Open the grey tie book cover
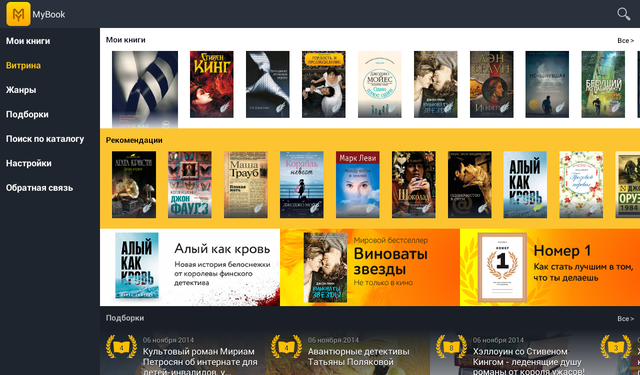The height and width of the screenshot is (375, 640). [x=267, y=84]
